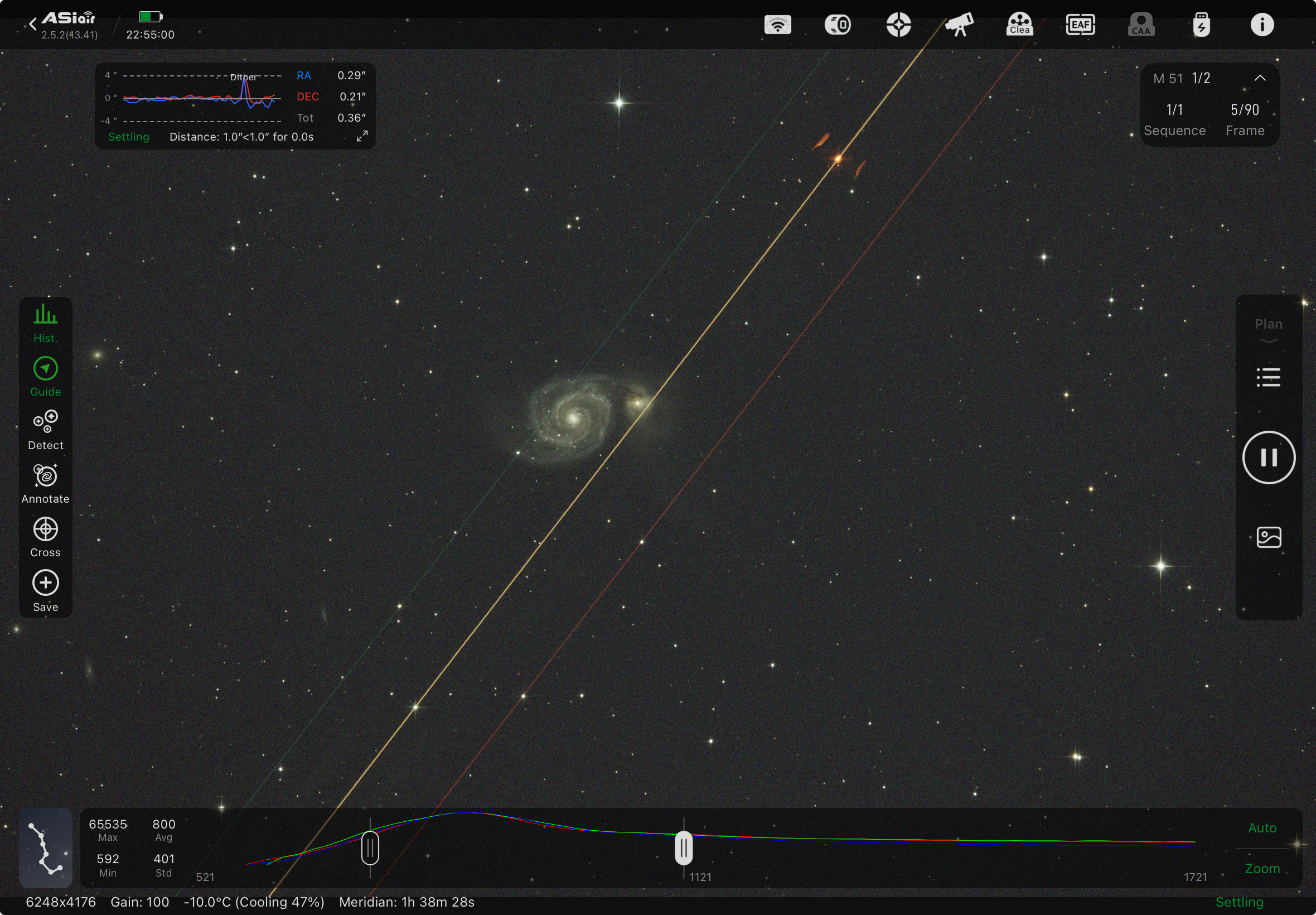Screen dimensions: 1316x915
Task: Click the Settling status in bottom bar
Action: 1239,902
